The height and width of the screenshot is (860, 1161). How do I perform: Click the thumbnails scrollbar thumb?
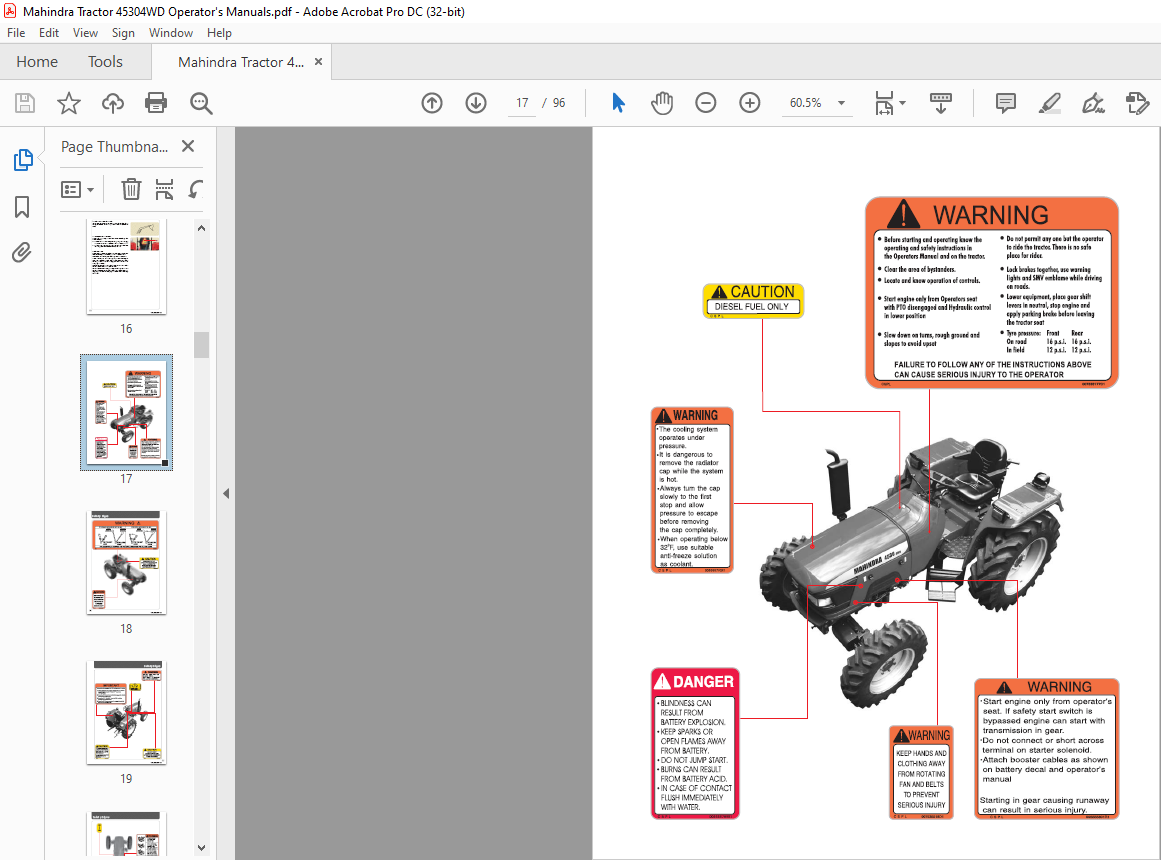pos(201,344)
